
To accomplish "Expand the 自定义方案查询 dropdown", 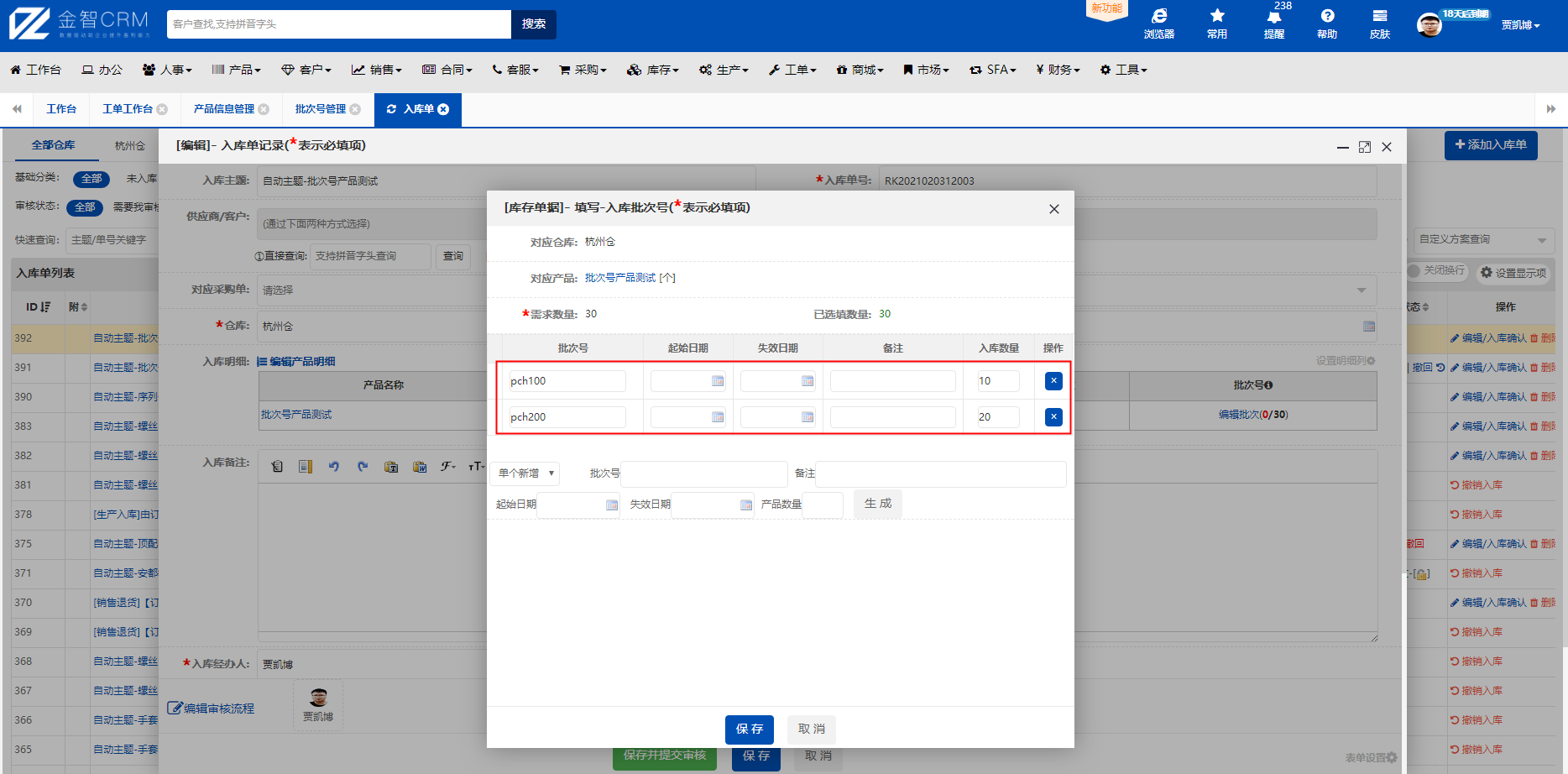I will (x=1483, y=240).
